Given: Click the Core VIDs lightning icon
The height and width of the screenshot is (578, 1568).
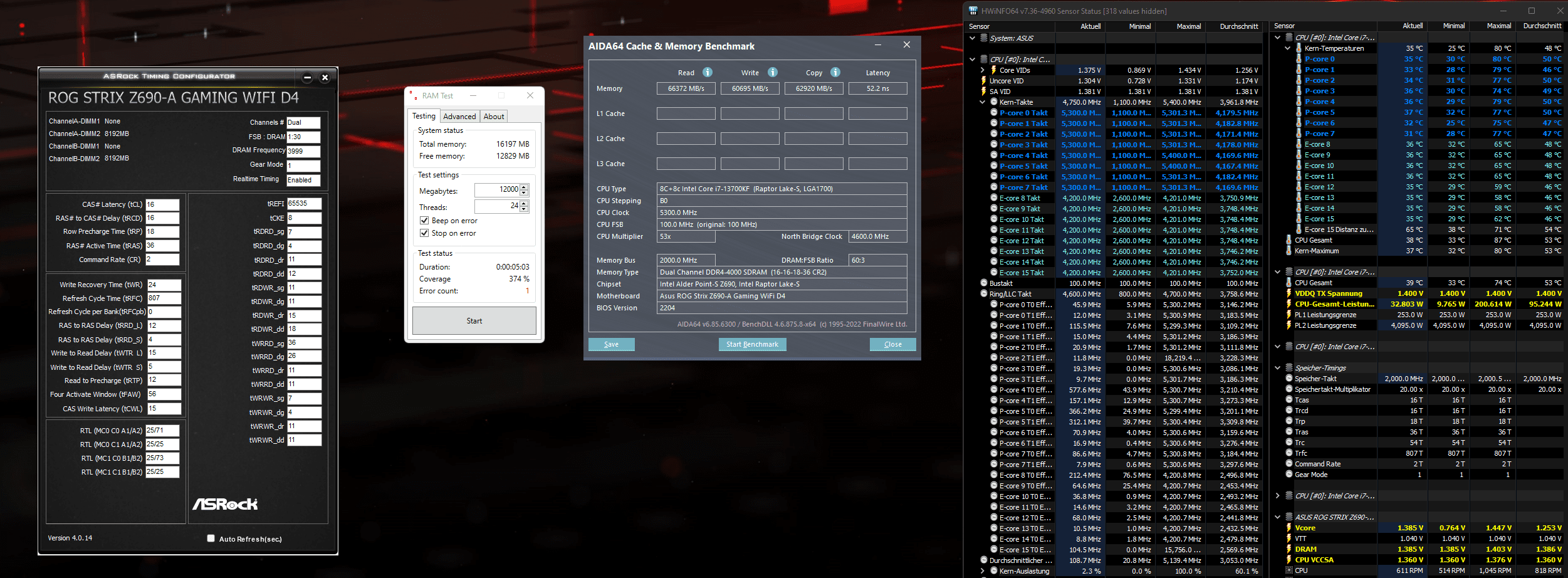Looking at the screenshot, I should (x=993, y=70).
